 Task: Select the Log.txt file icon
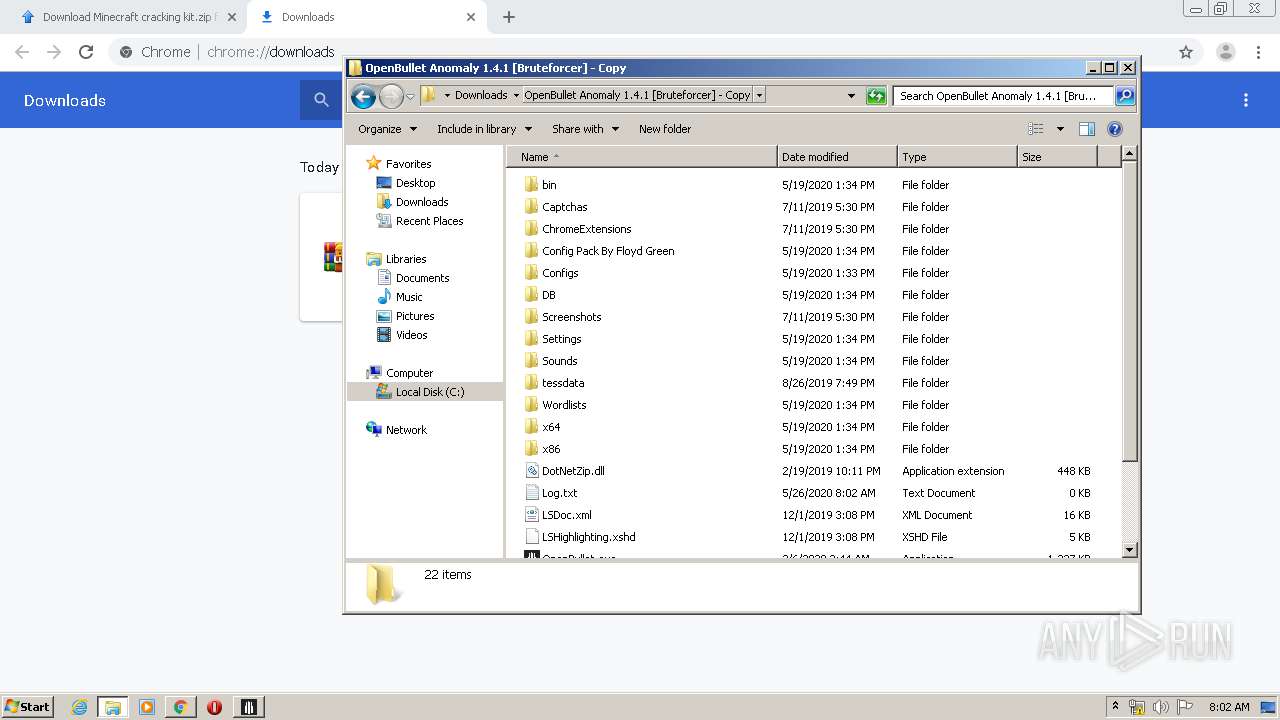(x=532, y=493)
